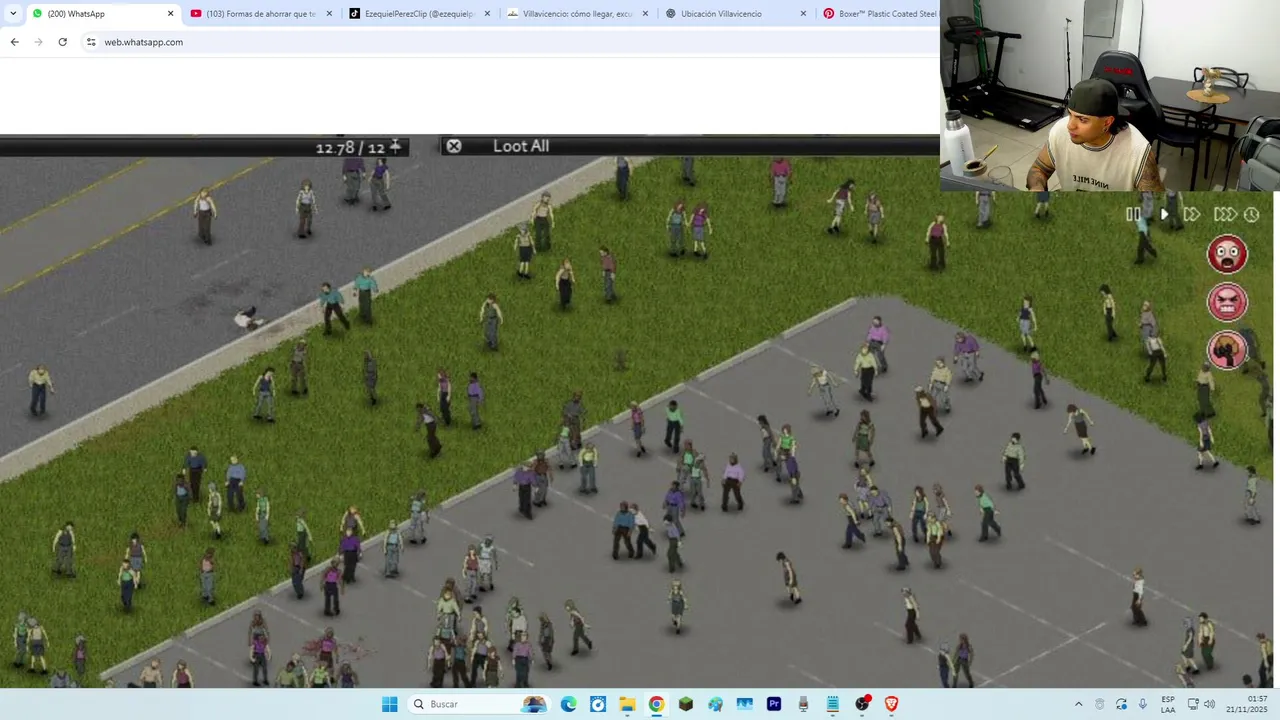
Task: Click the 12.78 / 12 weight readout
Action: pyautogui.click(x=350, y=148)
